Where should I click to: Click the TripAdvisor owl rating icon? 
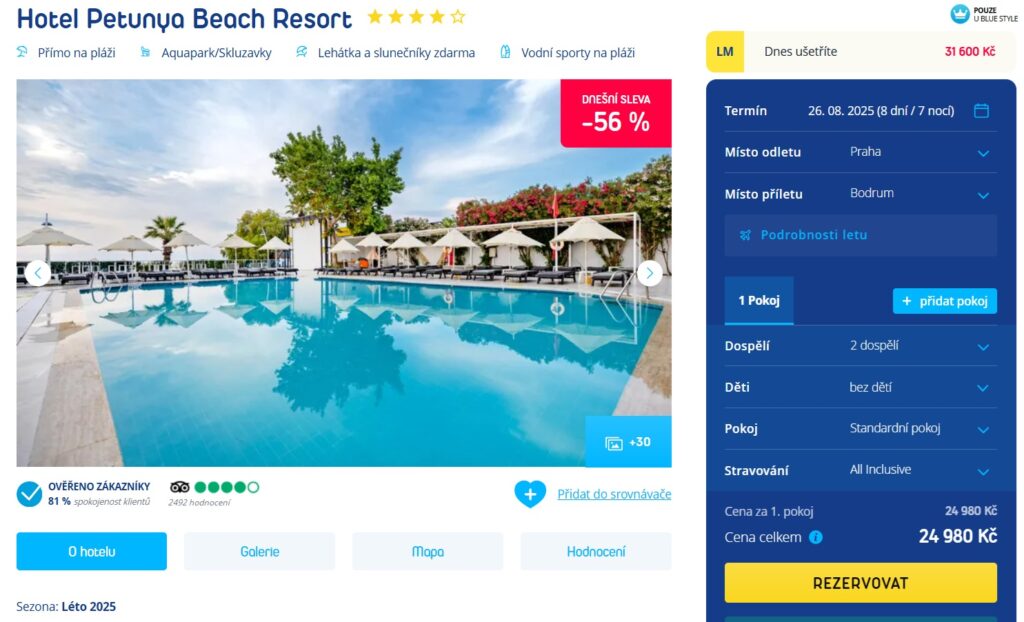180,487
